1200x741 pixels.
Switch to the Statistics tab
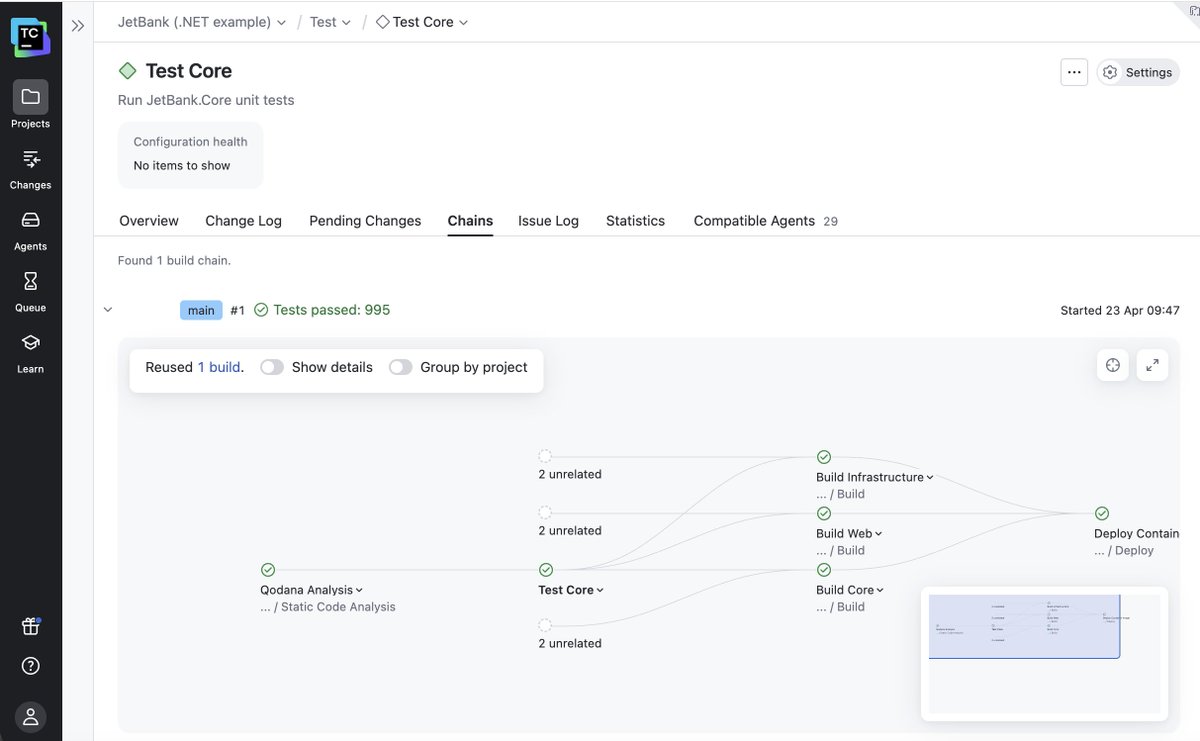[635, 221]
